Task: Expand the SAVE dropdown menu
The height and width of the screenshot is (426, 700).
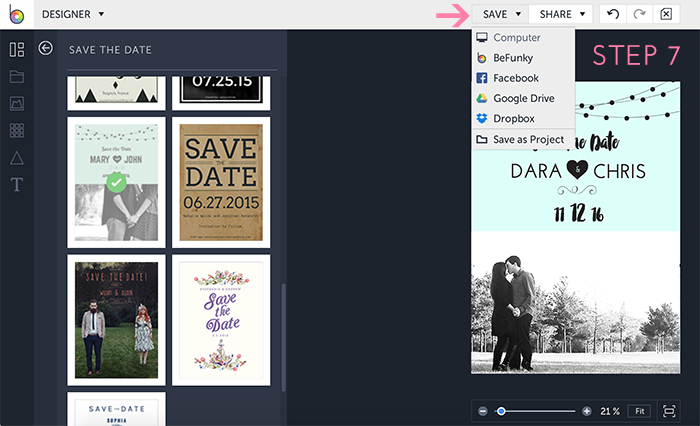Action: pyautogui.click(x=500, y=14)
